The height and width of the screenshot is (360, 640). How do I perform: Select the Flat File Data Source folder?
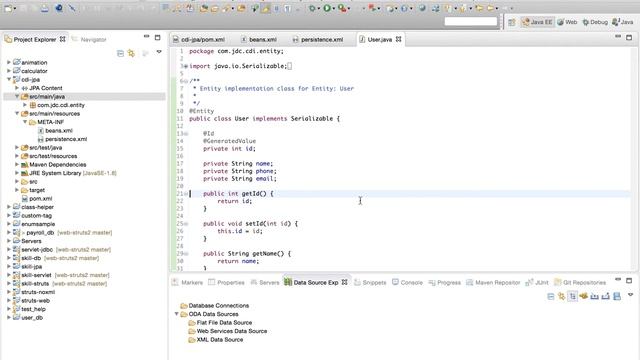[x=220, y=323]
